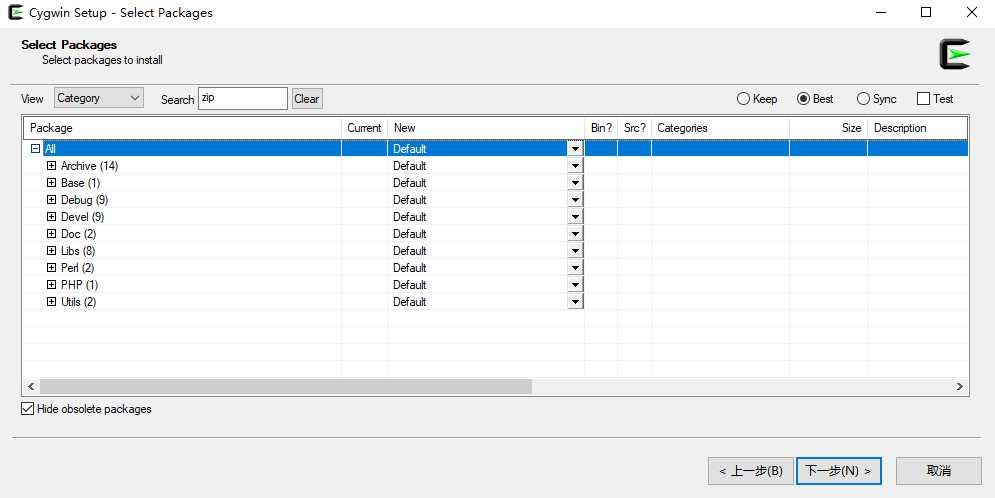Click the Description column header
The image size is (995, 498).
(x=918, y=128)
